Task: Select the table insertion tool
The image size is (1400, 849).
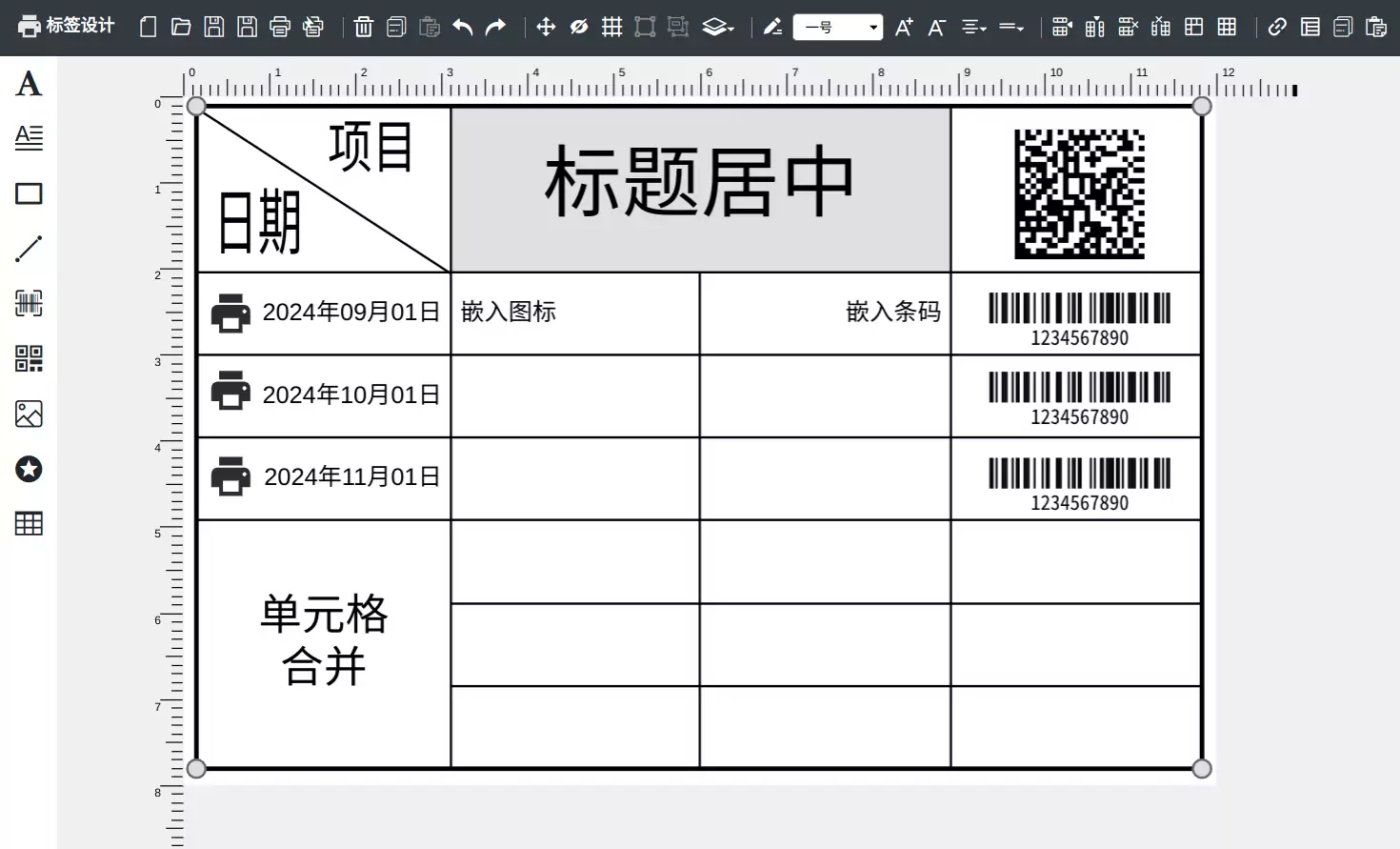Action: point(29,523)
